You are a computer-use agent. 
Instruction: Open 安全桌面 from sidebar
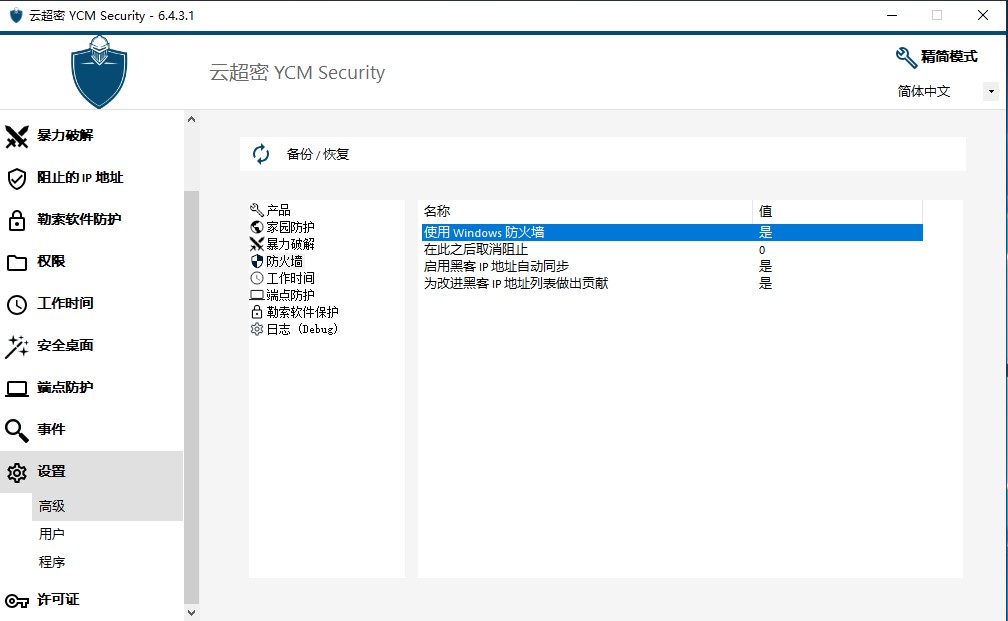tap(65, 345)
